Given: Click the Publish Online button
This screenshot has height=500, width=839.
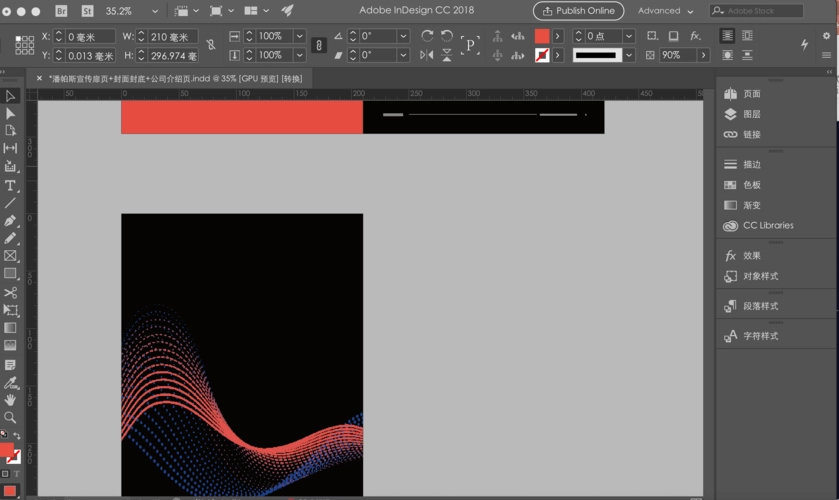Looking at the screenshot, I should pos(578,11).
